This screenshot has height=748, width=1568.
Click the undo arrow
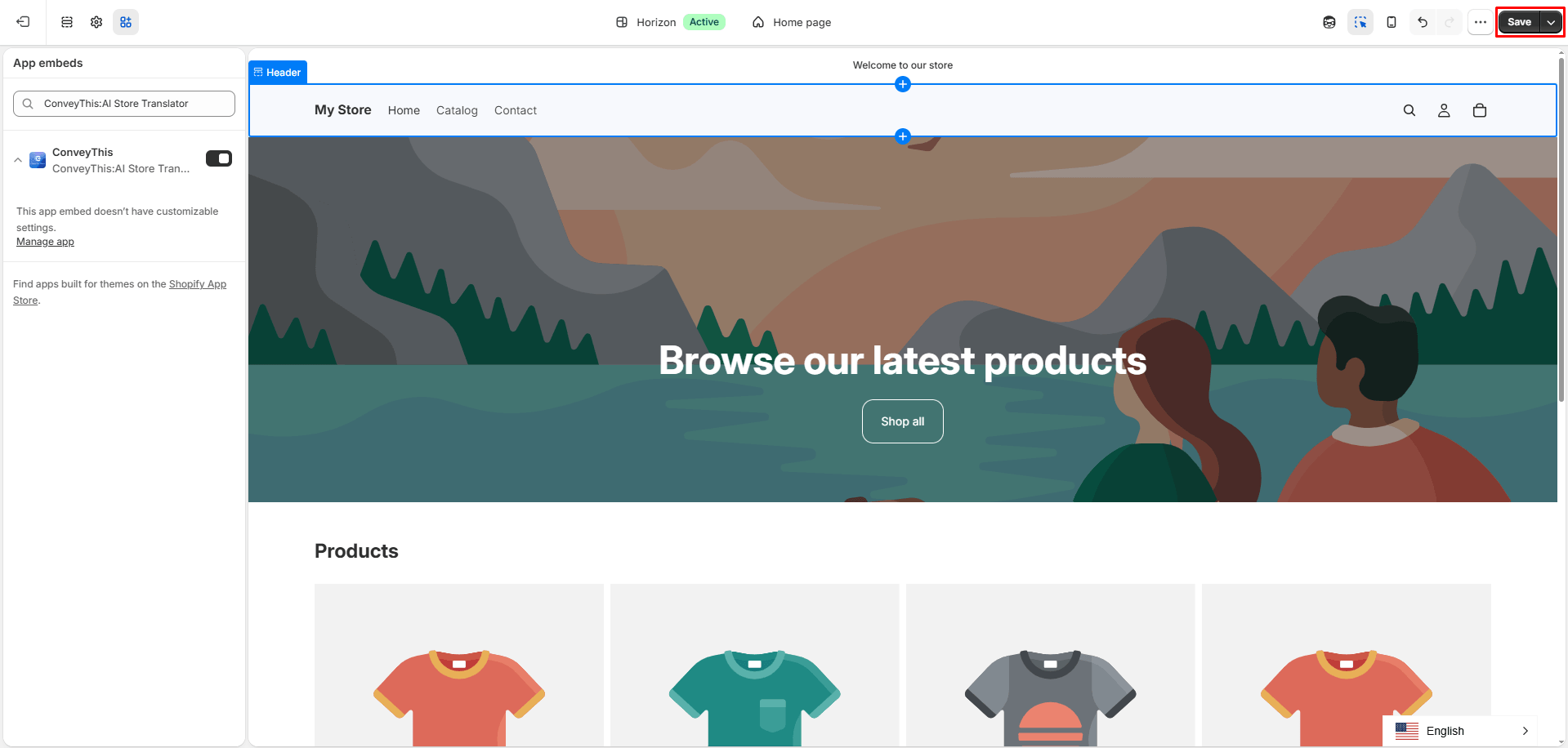coord(1423,22)
